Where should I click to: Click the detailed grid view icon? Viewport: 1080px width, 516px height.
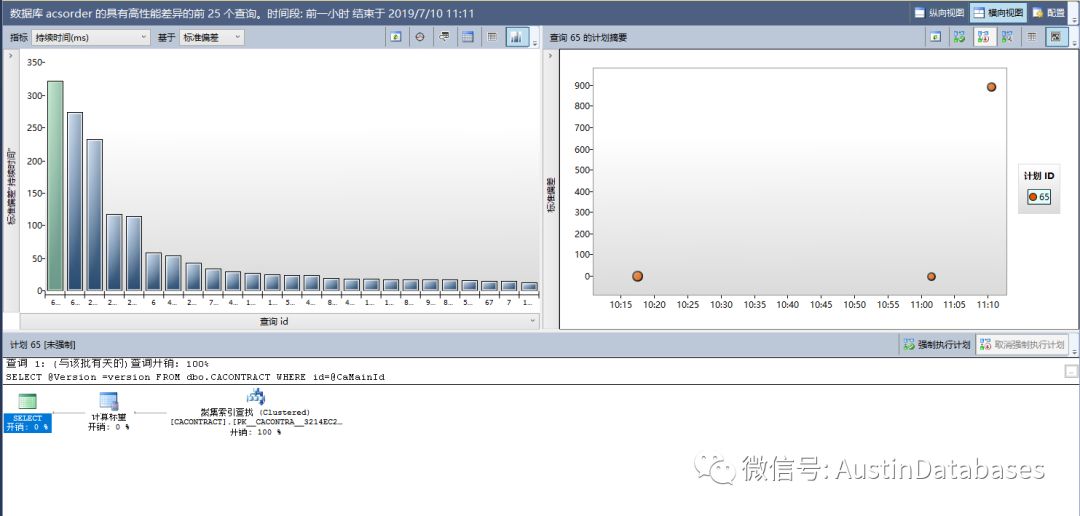pyautogui.click(x=468, y=37)
